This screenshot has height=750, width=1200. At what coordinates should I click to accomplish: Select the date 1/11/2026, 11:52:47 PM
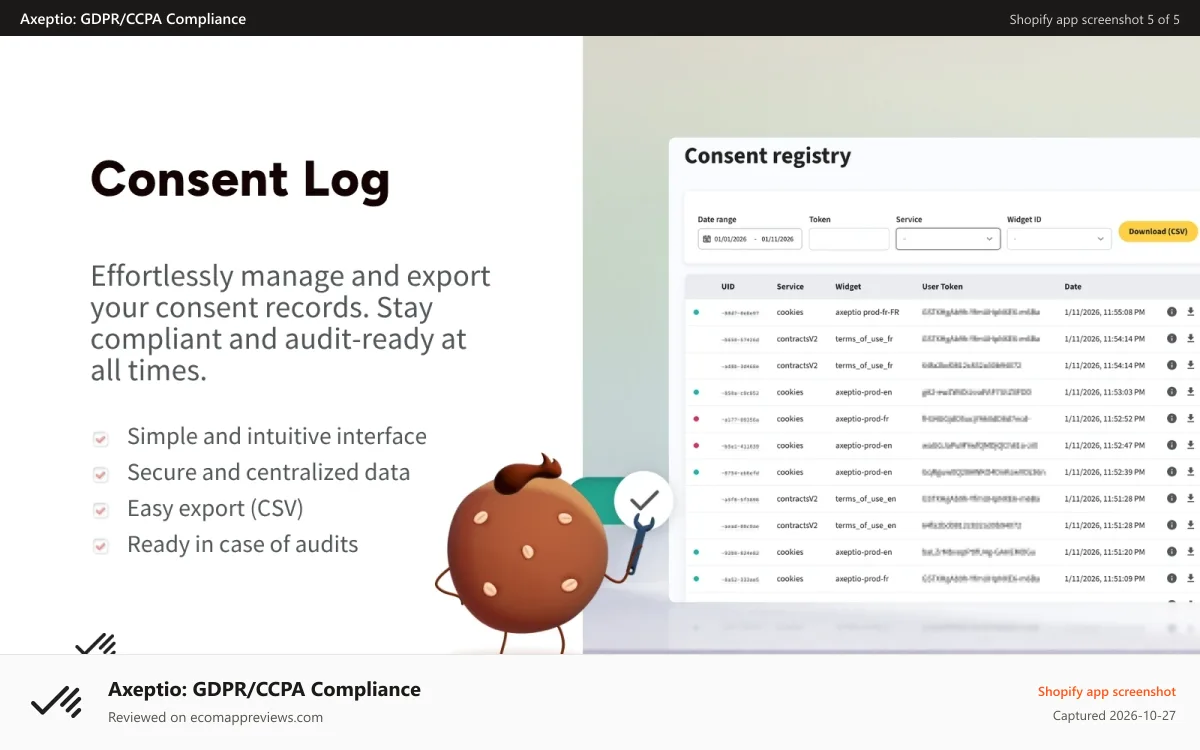coord(1105,445)
